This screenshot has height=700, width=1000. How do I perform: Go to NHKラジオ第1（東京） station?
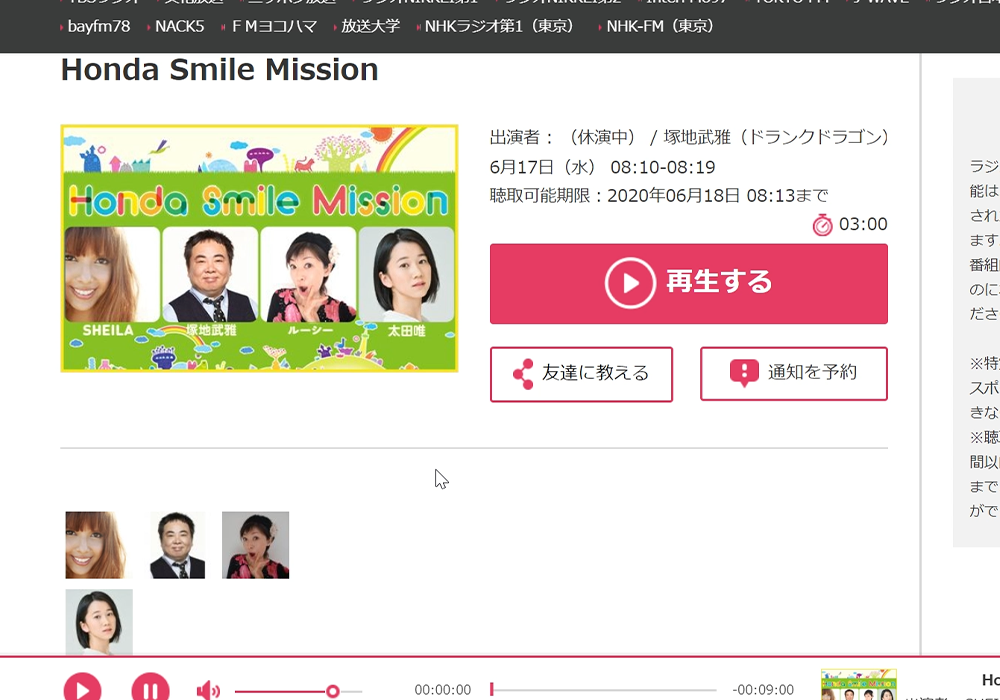tap(500, 27)
